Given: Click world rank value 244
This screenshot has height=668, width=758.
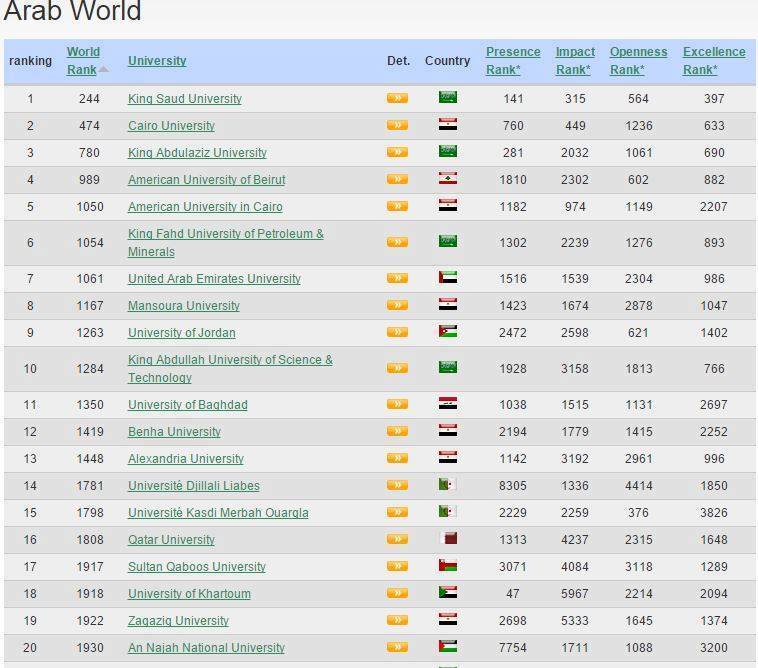Looking at the screenshot, I should coord(89,99).
